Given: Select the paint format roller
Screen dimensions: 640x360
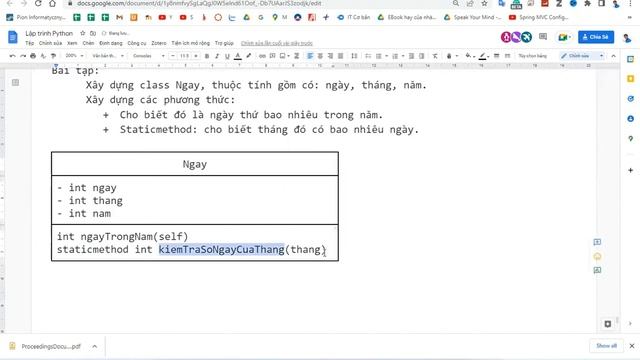Looking at the screenshot, I should point(53,56).
